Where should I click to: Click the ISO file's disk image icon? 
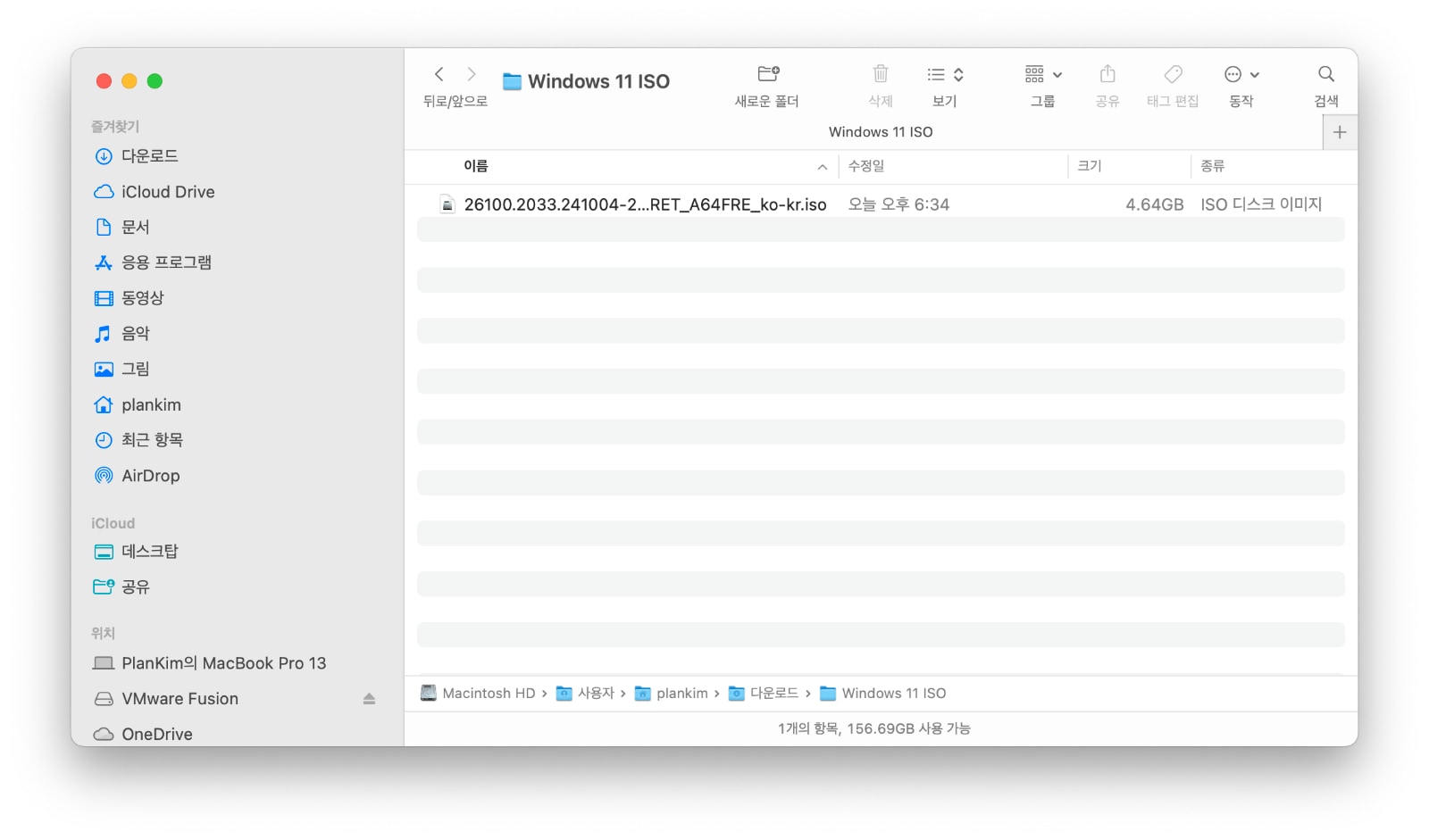447,204
